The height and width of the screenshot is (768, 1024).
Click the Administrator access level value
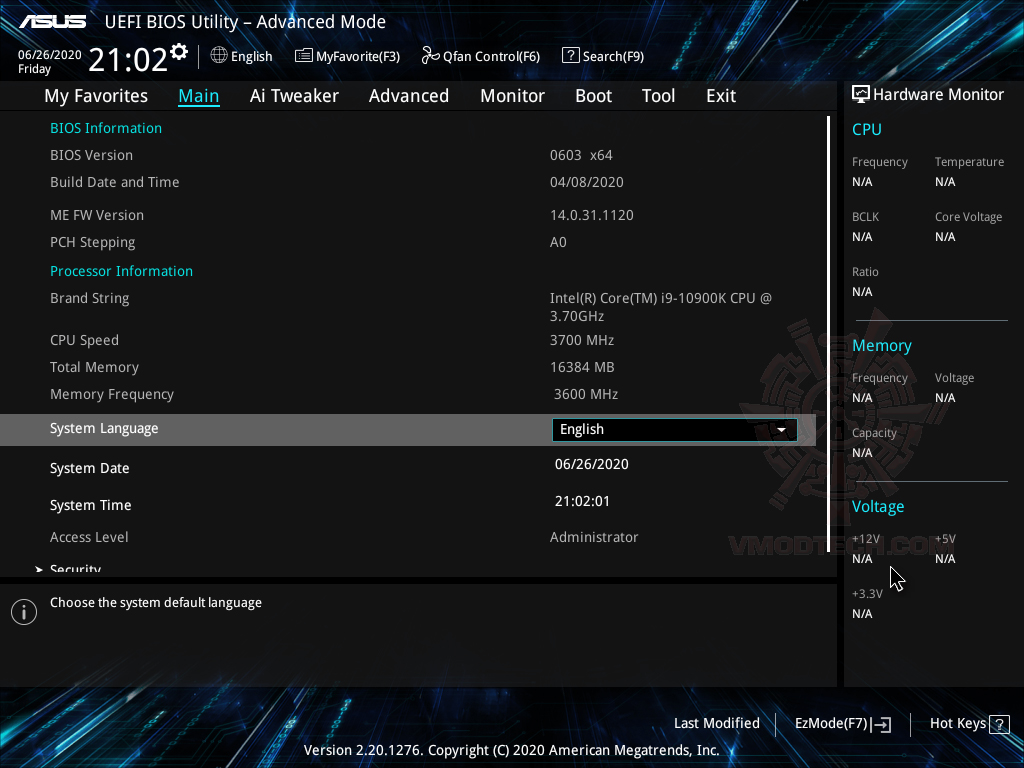[x=594, y=537]
